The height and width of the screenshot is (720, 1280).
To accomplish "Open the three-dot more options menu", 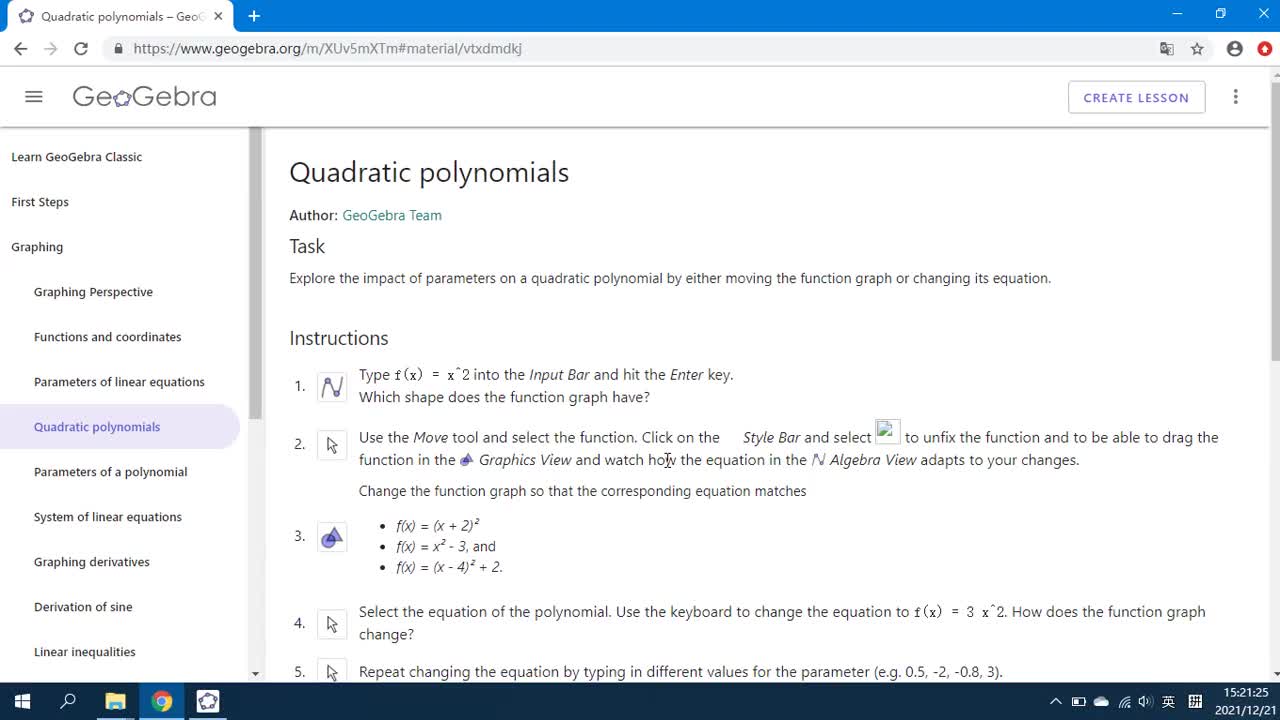I will [x=1236, y=97].
